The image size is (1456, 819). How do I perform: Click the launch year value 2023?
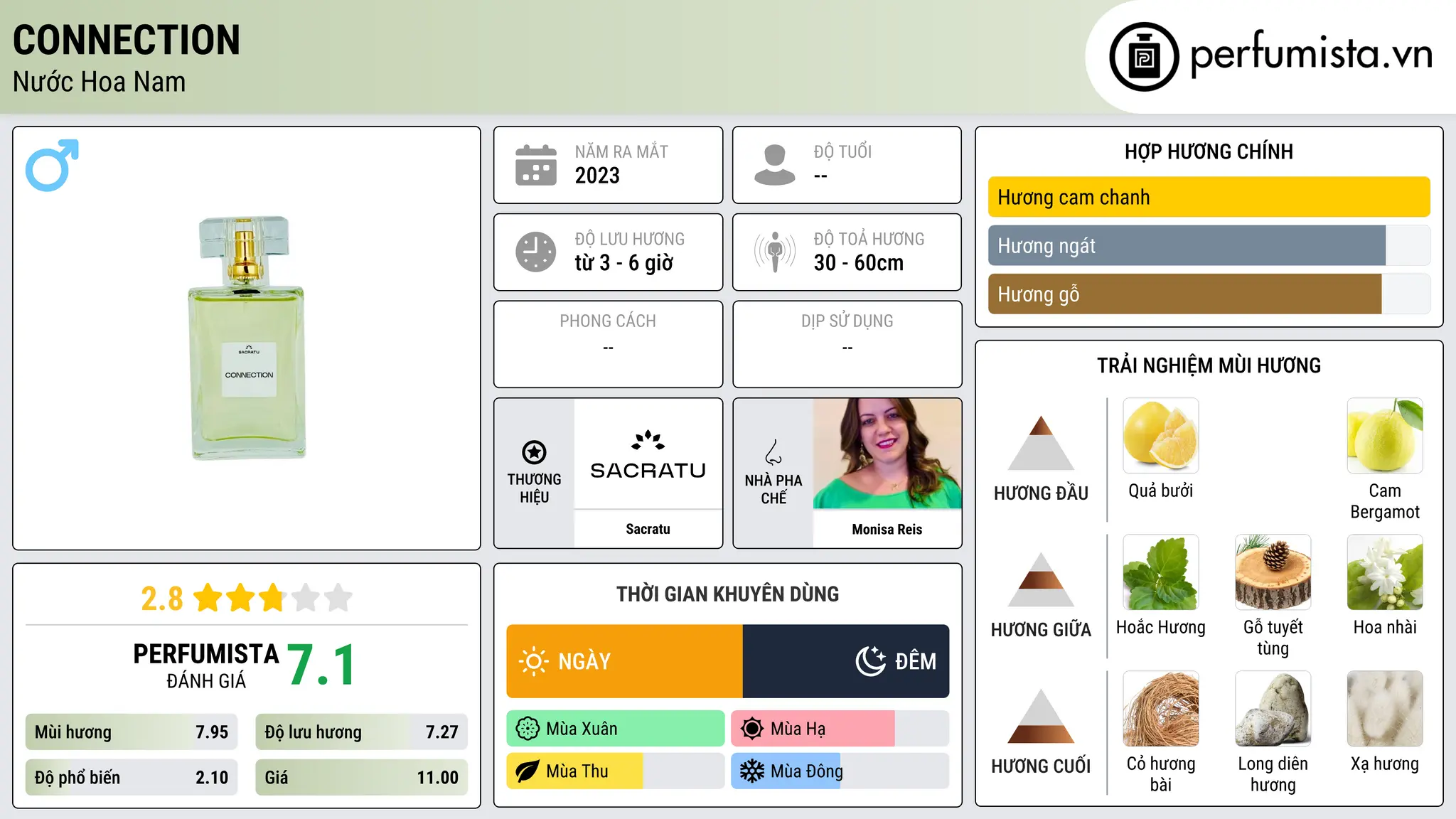597,176
